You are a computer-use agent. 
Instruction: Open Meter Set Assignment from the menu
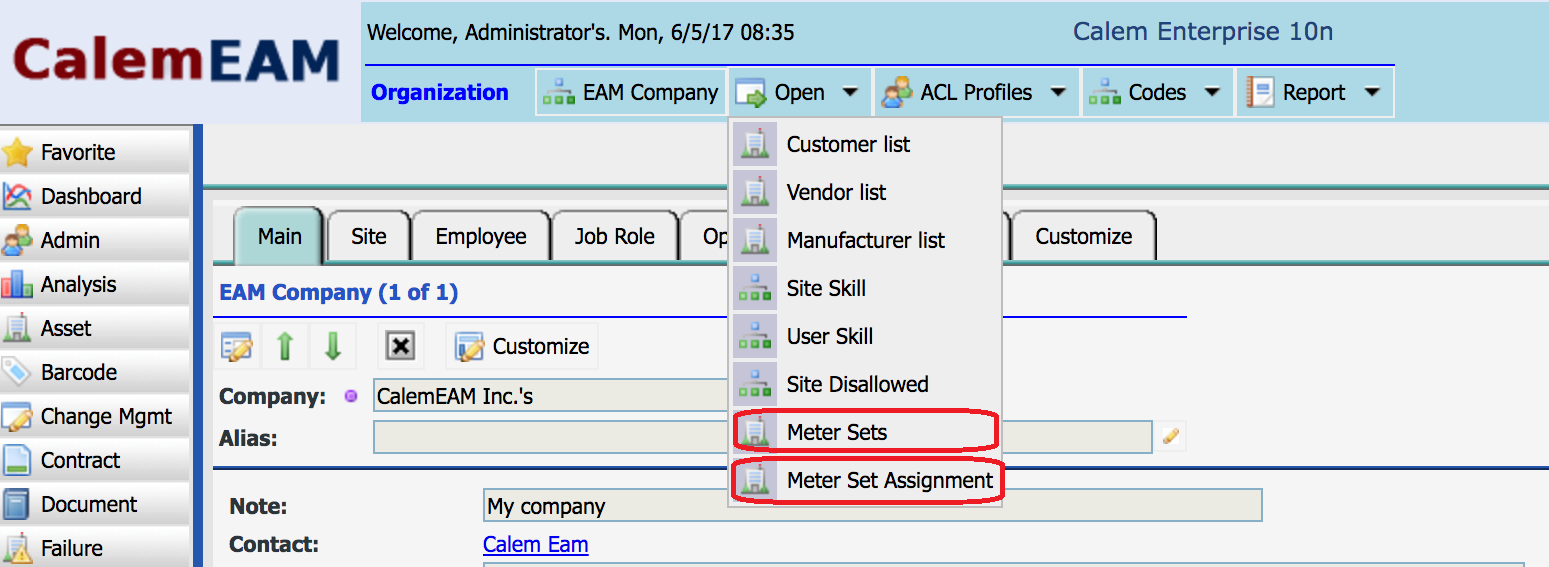[865, 480]
